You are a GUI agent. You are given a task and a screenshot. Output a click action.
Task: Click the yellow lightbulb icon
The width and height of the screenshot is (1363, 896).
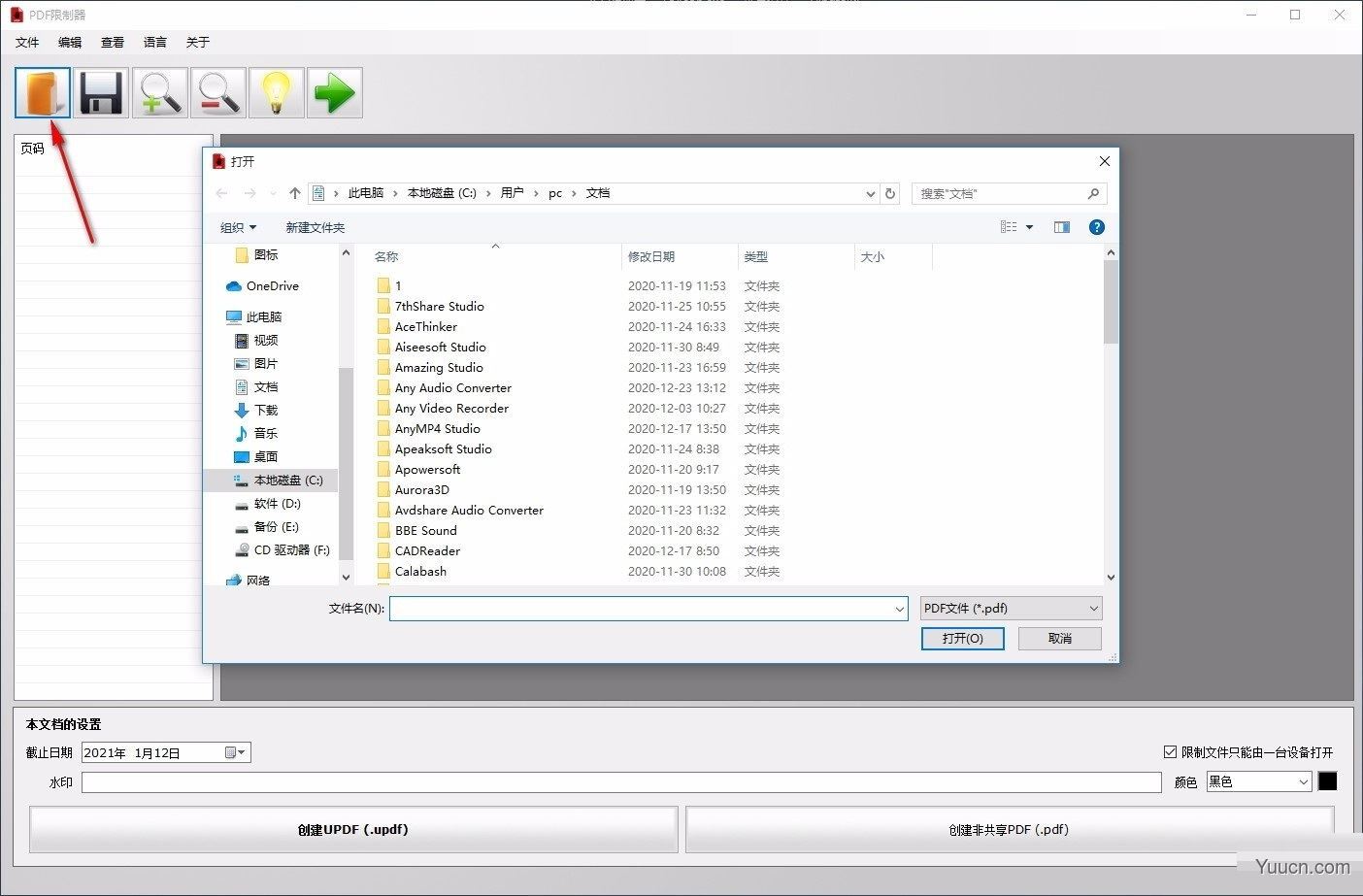276,92
